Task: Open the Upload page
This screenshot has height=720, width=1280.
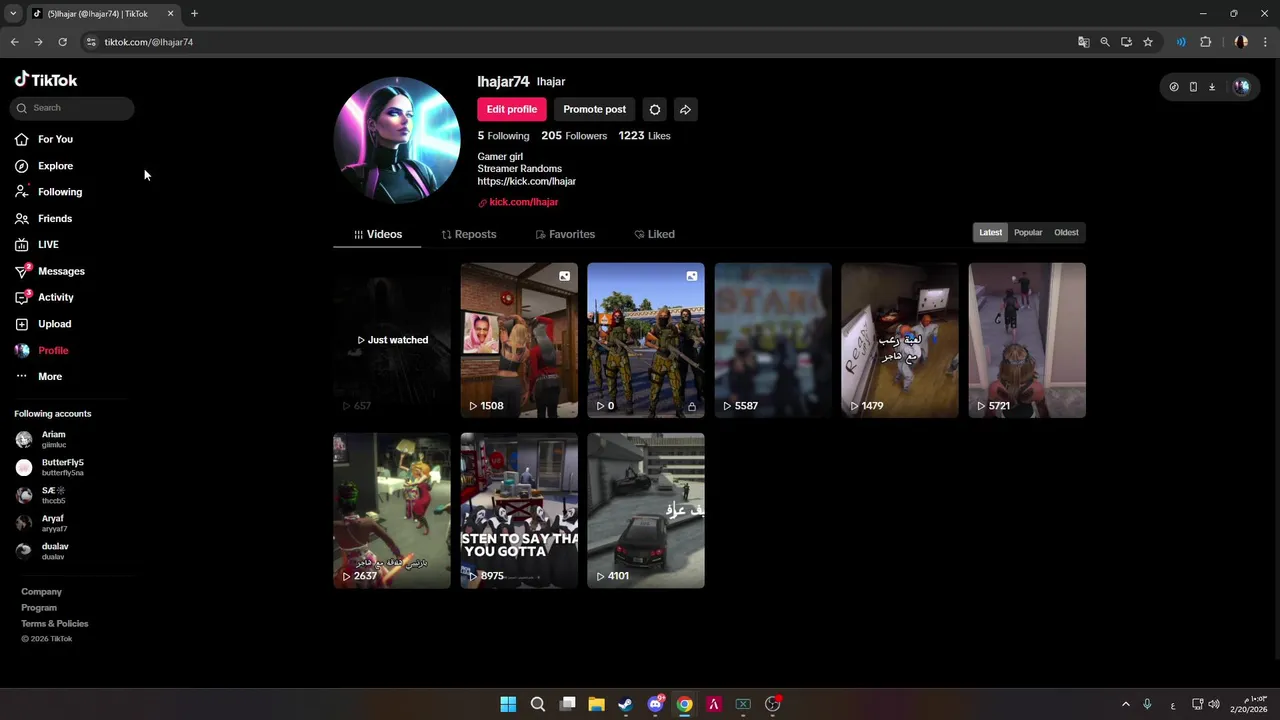Action: click(54, 324)
